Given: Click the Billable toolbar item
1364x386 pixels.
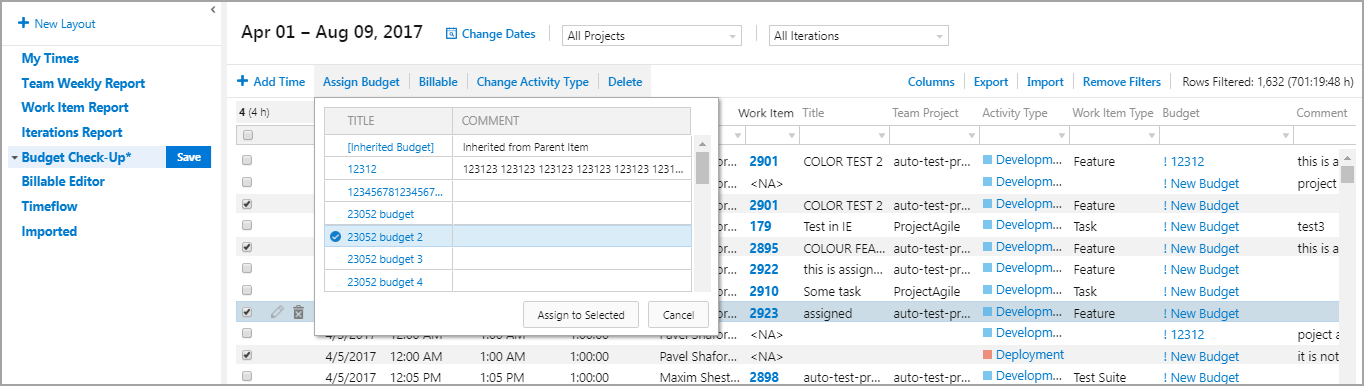Looking at the screenshot, I should click(438, 82).
